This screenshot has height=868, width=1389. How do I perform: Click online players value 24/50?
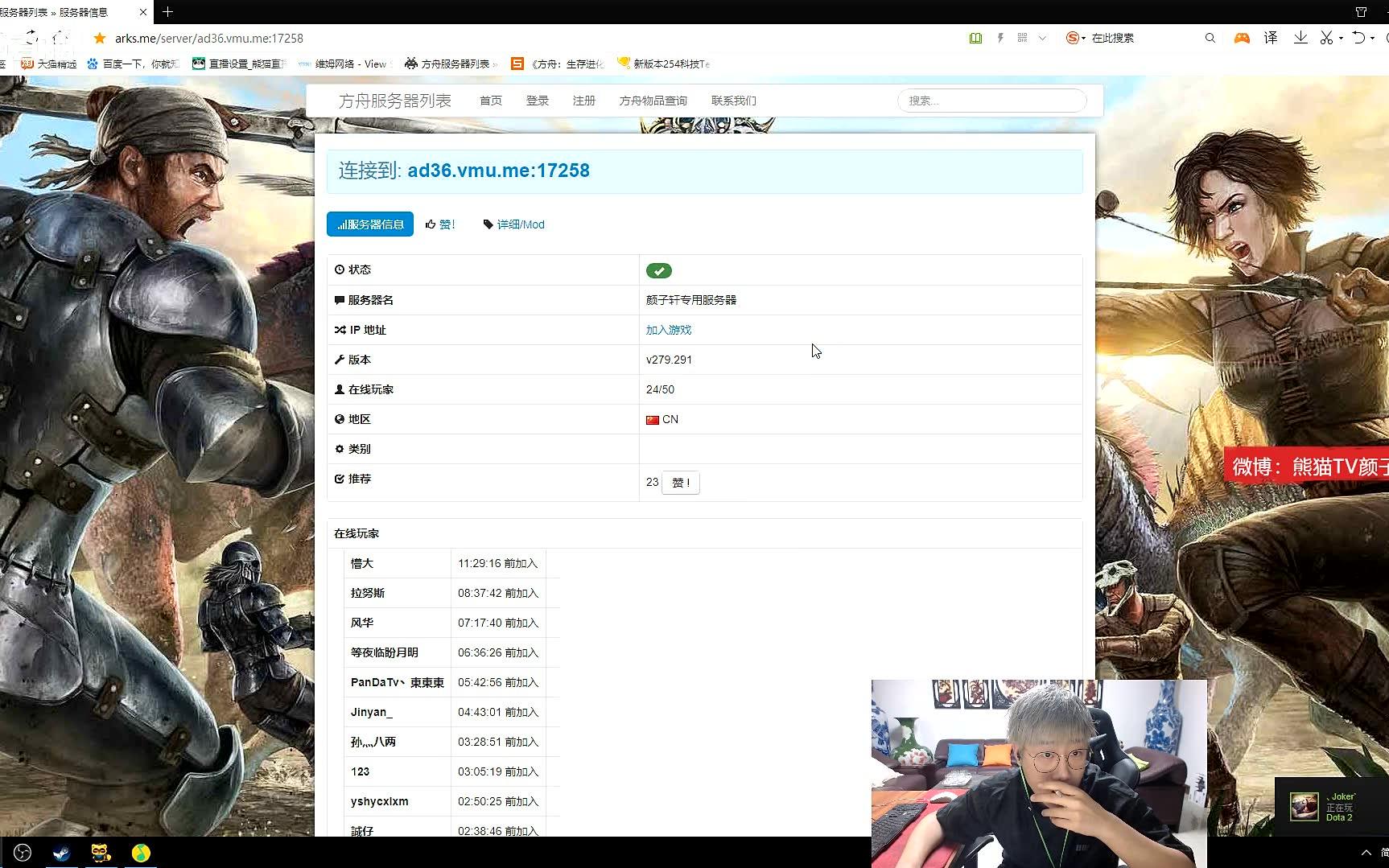pyautogui.click(x=660, y=389)
